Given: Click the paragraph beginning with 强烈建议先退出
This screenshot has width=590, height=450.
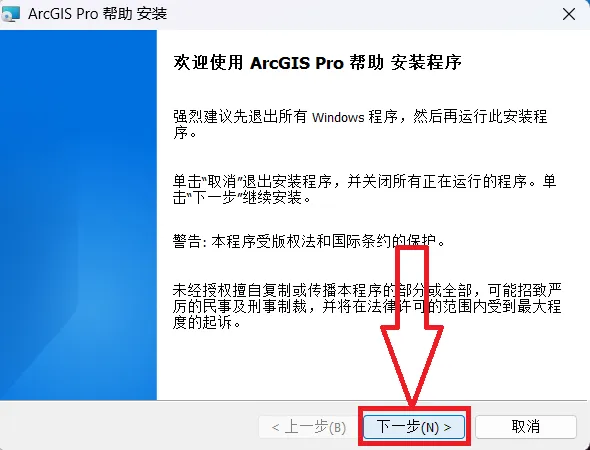Looking at the screenshot, I should point(360,125).
